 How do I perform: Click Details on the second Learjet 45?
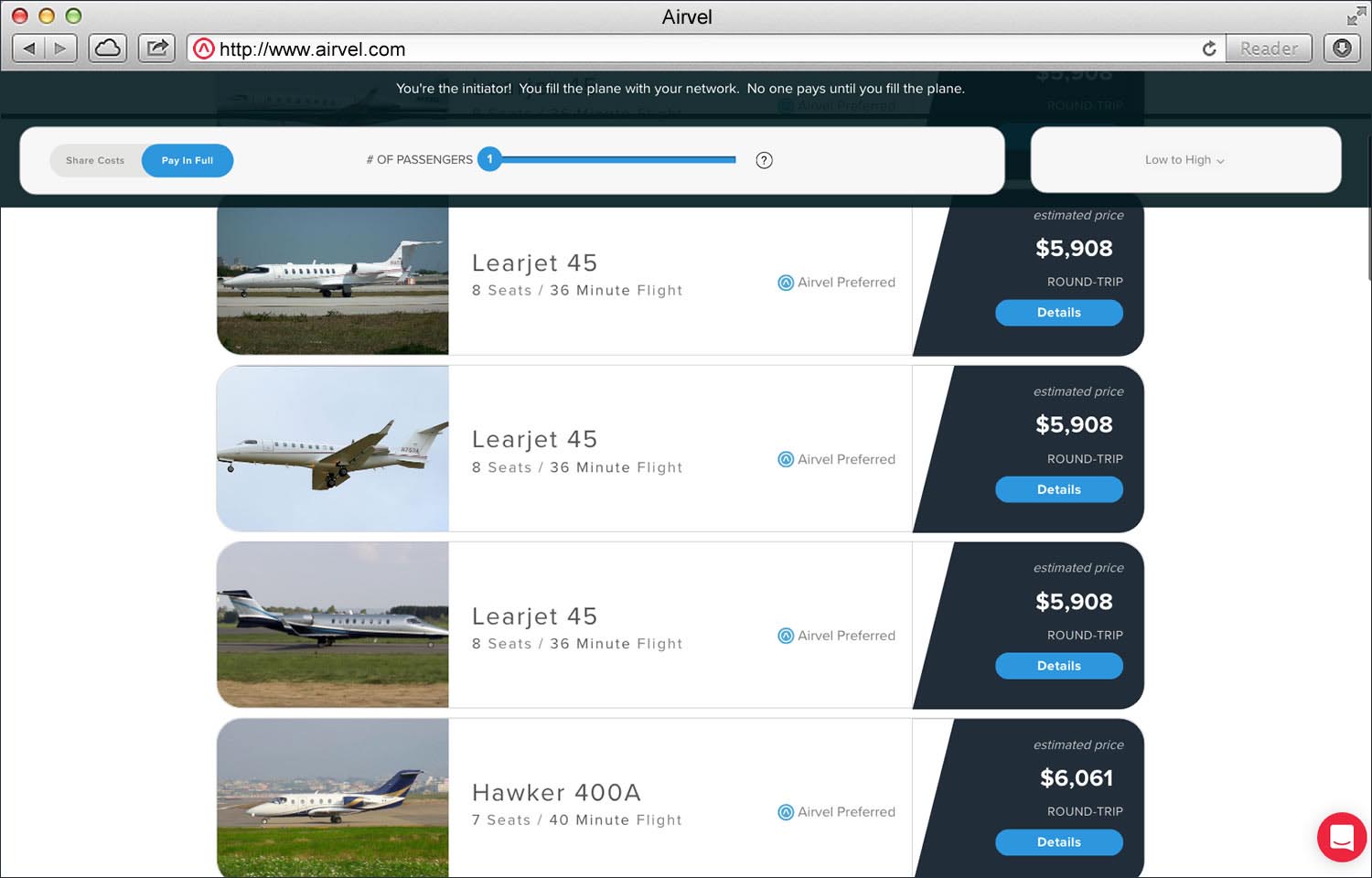(1059, 489)
